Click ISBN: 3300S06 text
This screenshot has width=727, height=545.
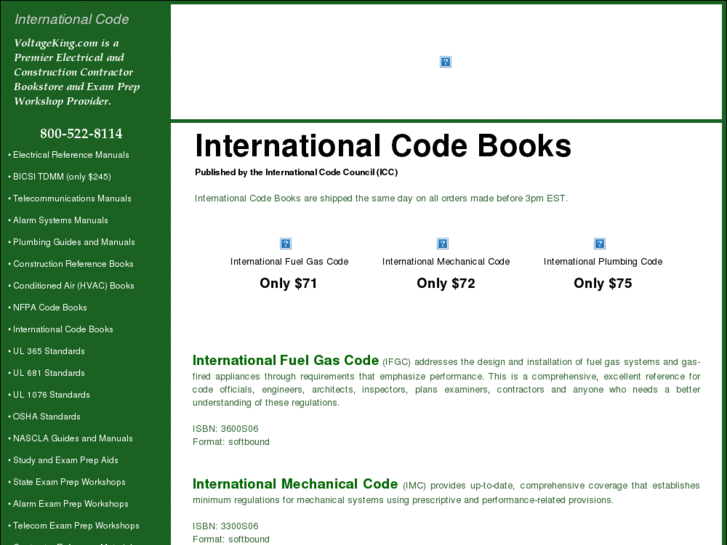[x=225, y=526]
